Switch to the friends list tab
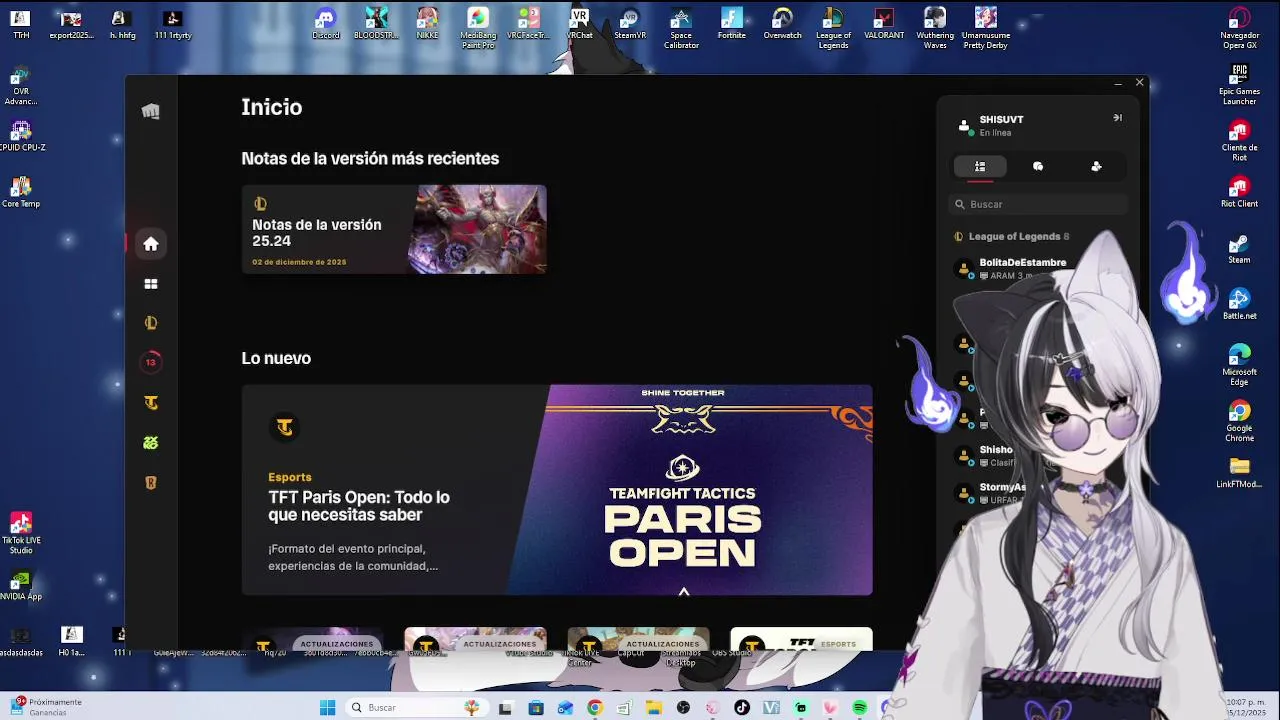 click(980, 167)
